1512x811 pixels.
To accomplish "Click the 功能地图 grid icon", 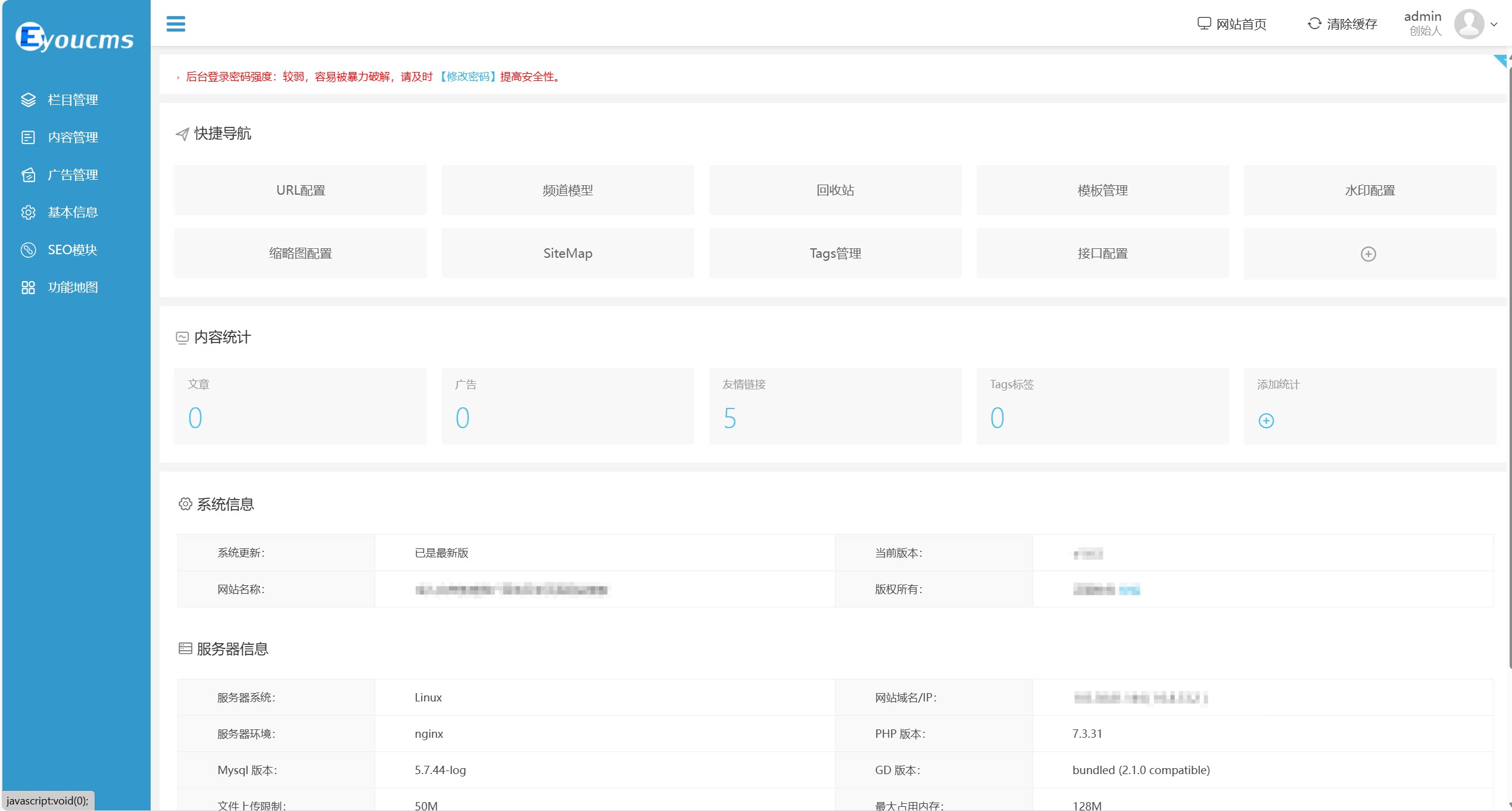I will (x=28, y=288).
